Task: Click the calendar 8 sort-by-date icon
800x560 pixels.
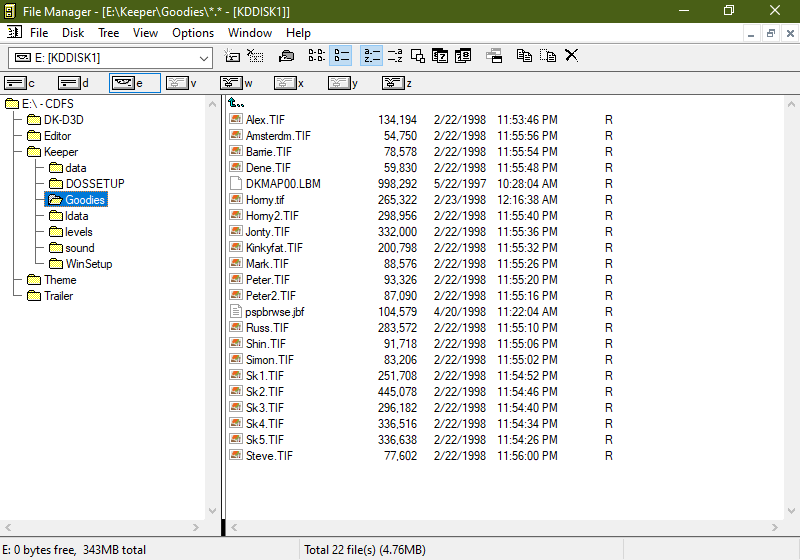Action: pyautogui.click(x=463, y=56)
